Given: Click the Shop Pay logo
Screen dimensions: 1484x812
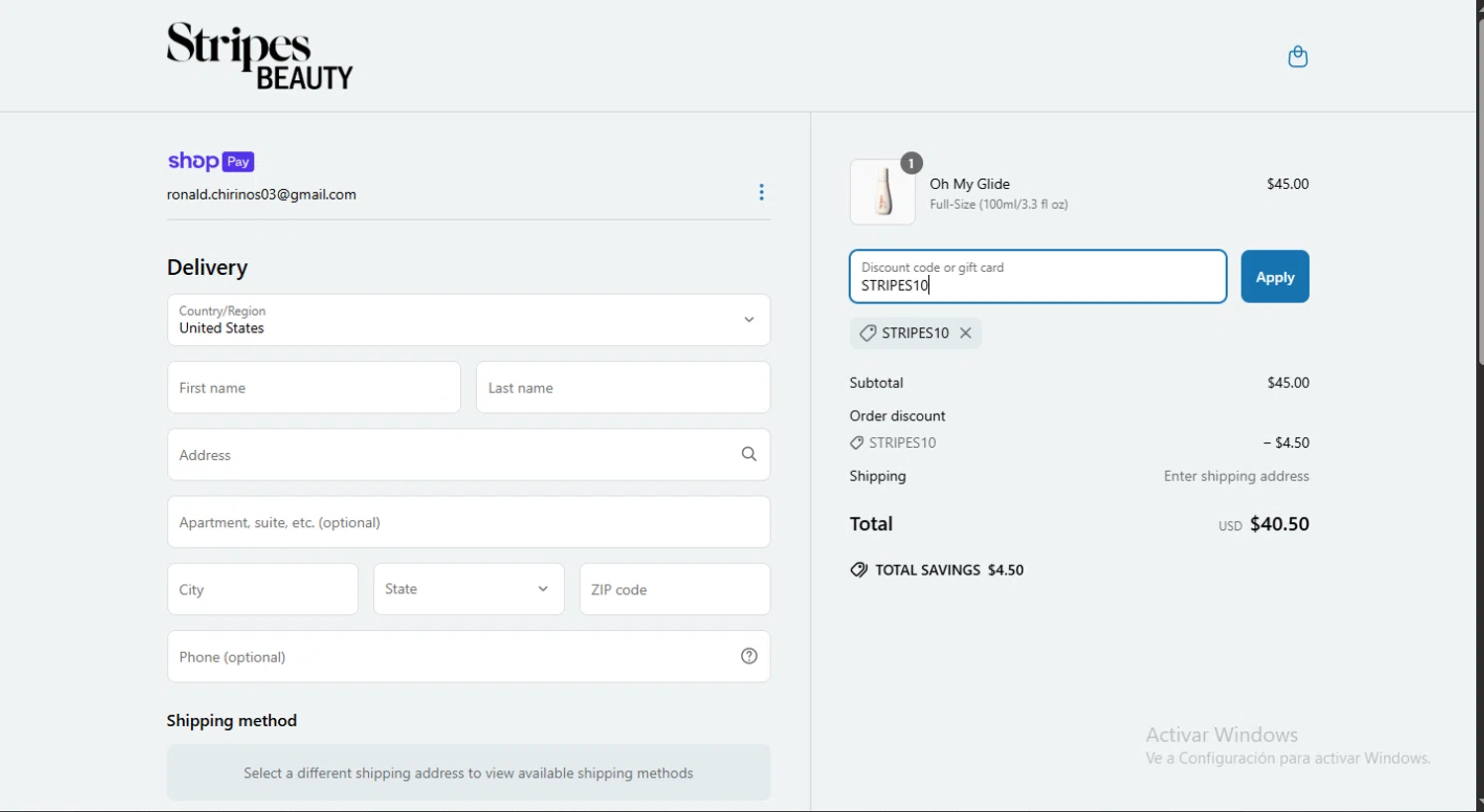Looking at the screenshot, I should pos(211,161).
